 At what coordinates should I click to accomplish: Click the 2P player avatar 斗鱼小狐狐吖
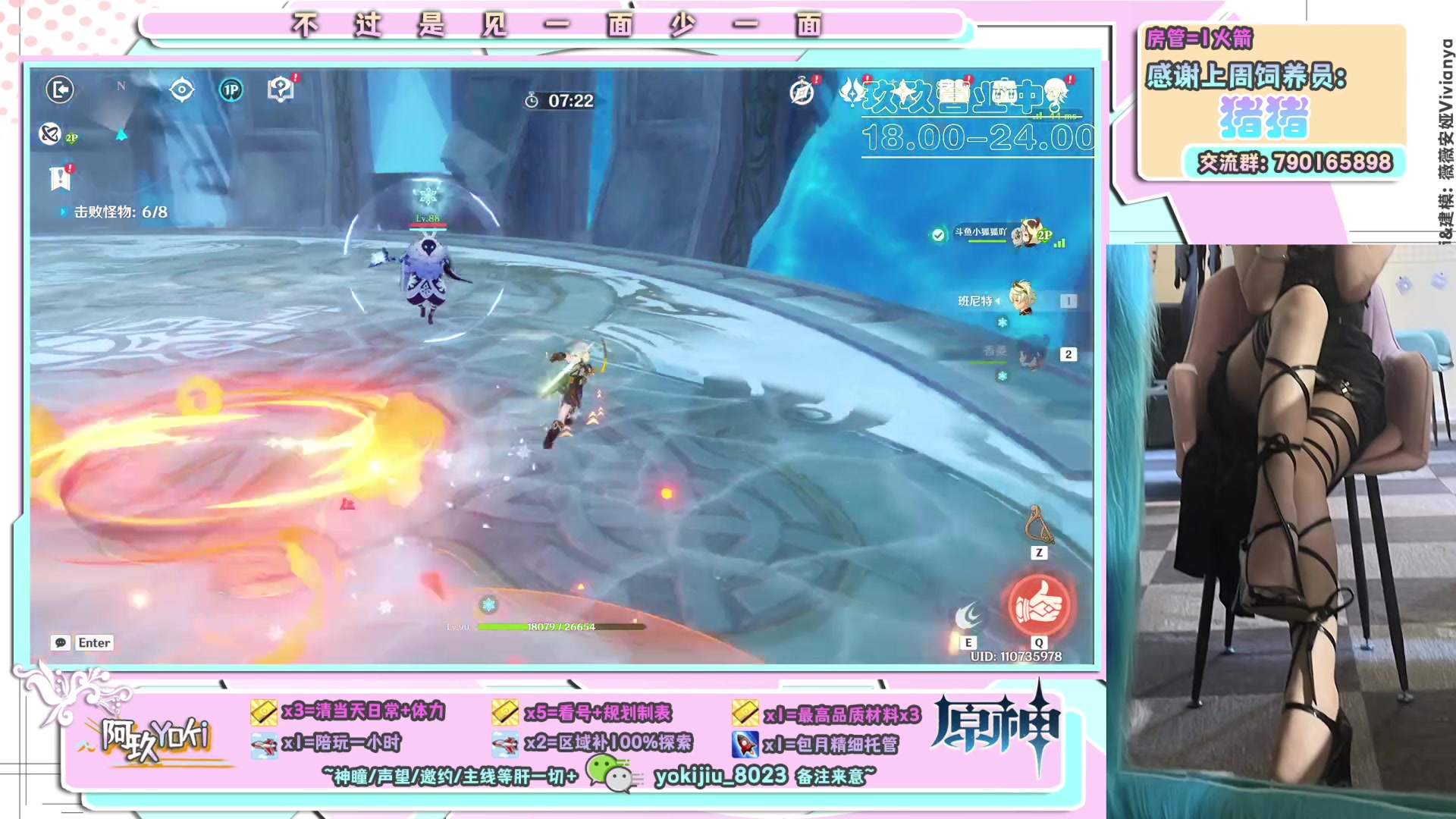(x=1026, y=233)
